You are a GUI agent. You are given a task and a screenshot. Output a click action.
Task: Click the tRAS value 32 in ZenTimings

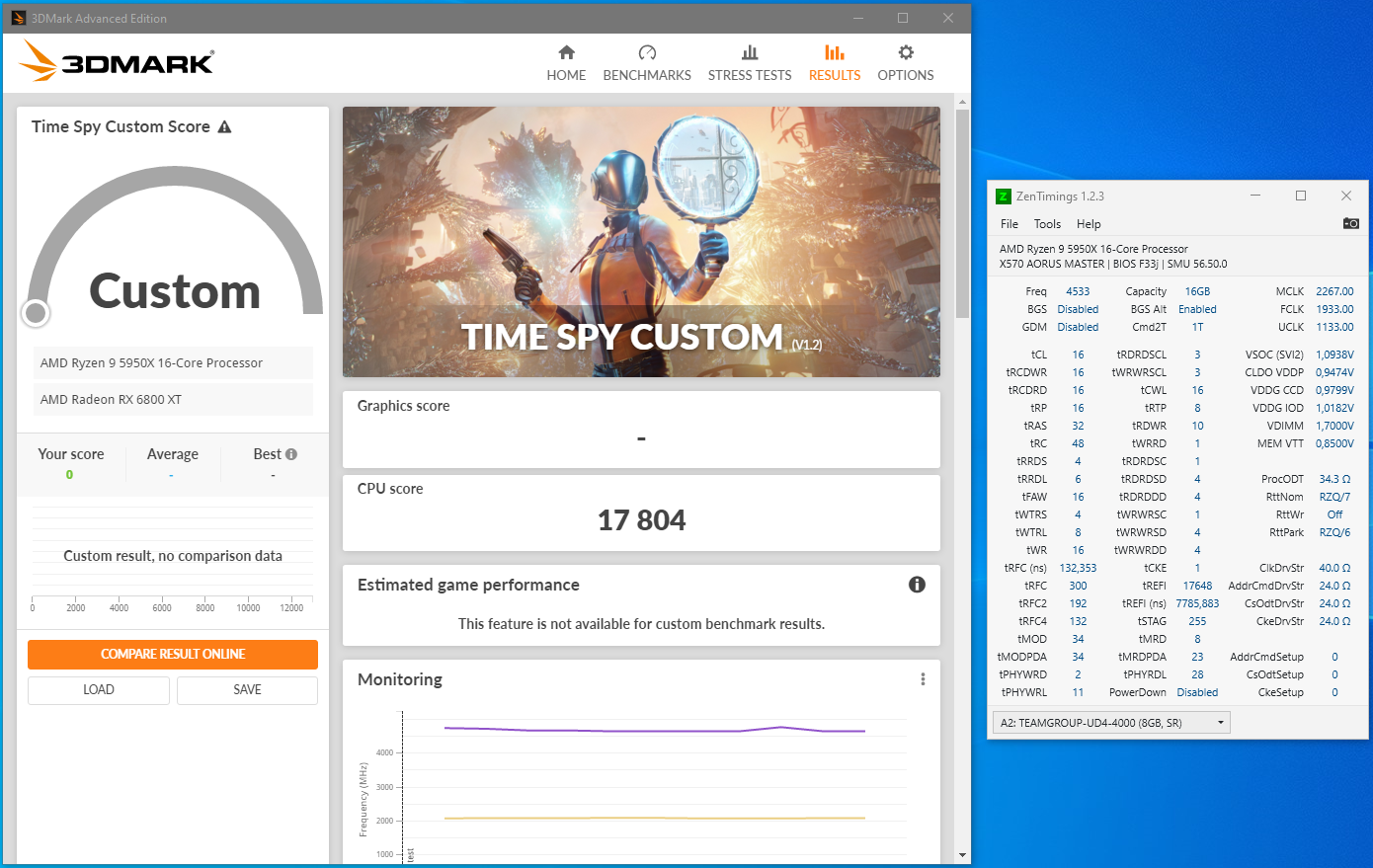[1078, 426]
